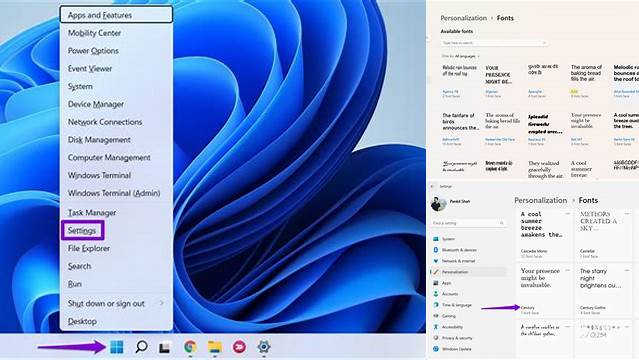
Task: Click Personalization breadcrumb in upper Fonts page
Action: pyautogui.click(x=463, y=18)
